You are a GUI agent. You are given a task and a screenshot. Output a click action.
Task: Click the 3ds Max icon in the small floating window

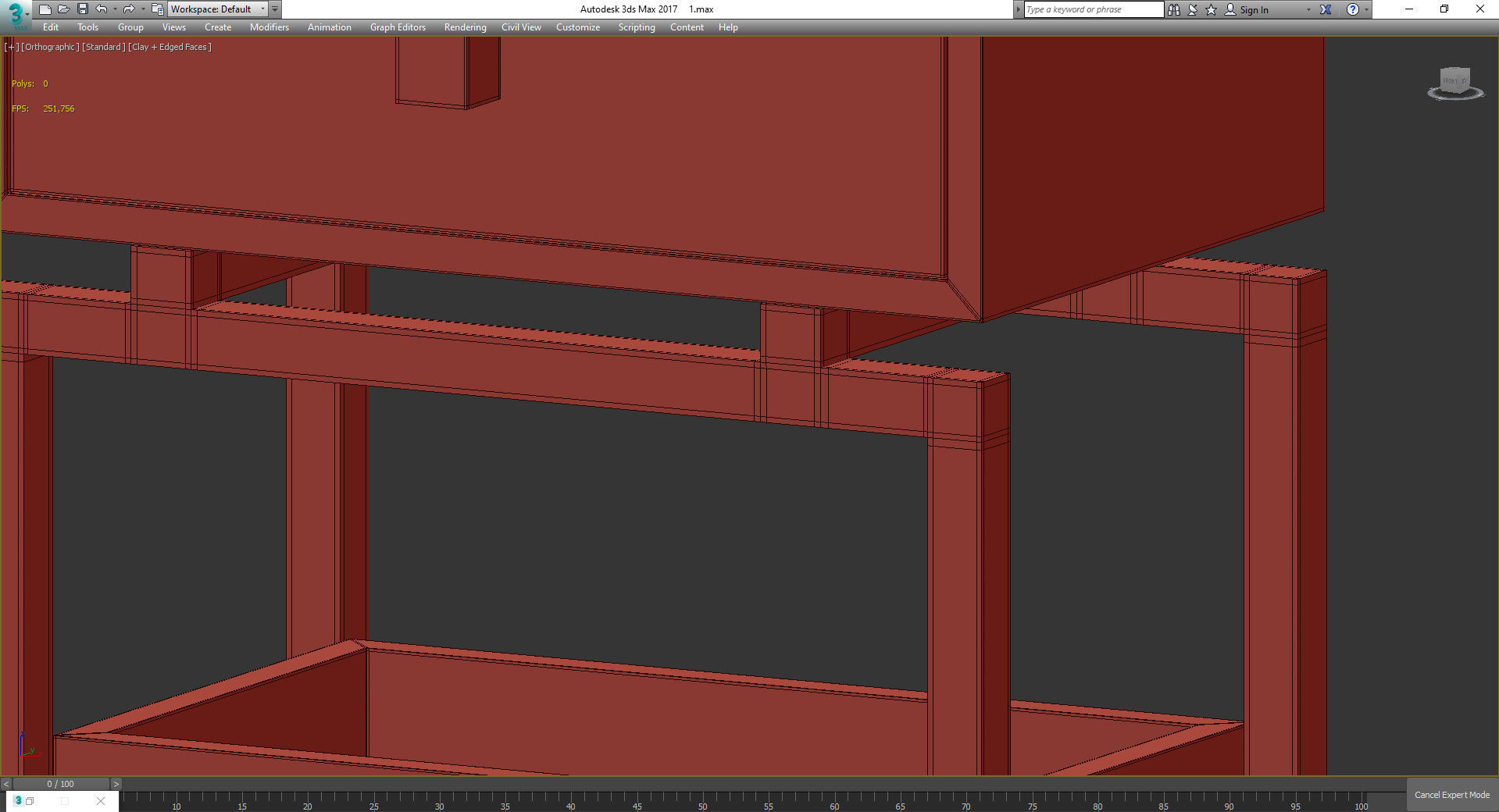pos(18,800)
